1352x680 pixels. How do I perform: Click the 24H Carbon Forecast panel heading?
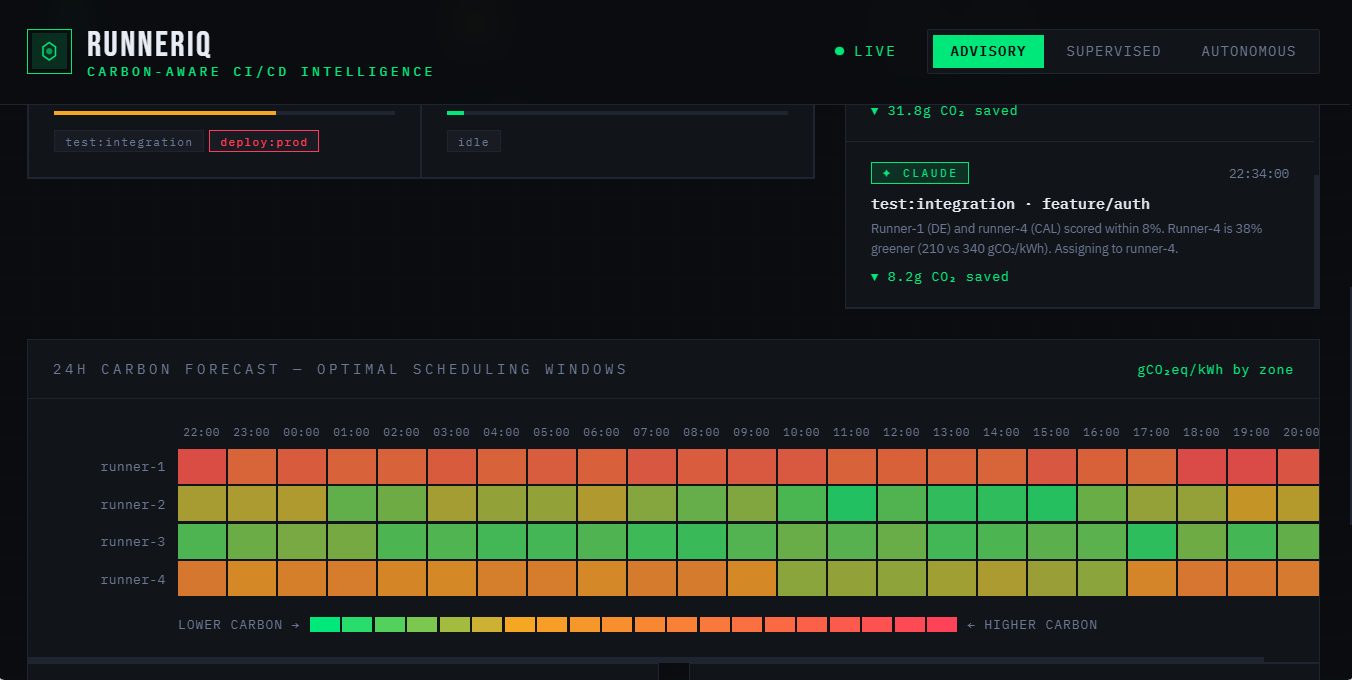click(x=340, y=369)
